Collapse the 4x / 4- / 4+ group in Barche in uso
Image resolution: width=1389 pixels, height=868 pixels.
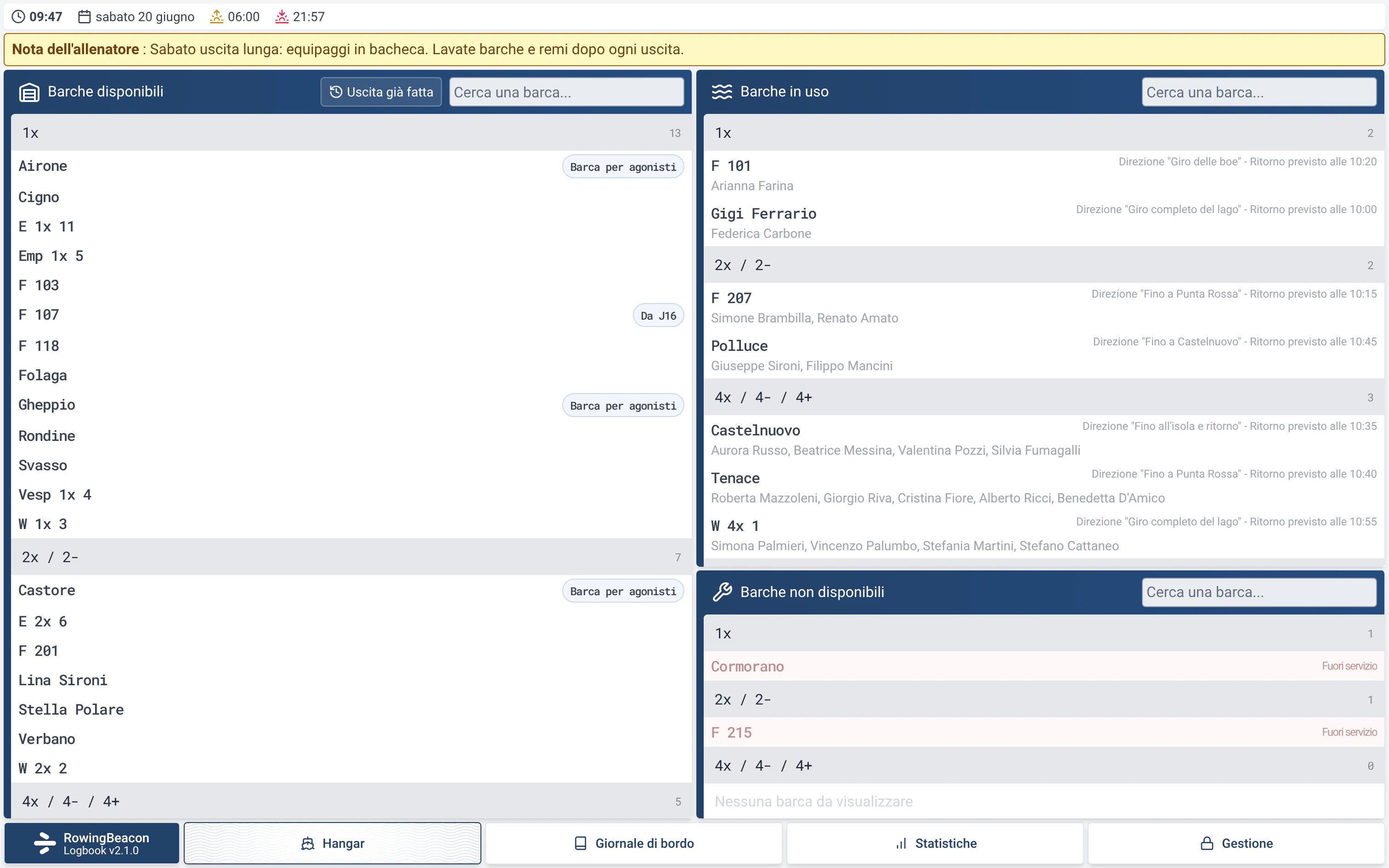click(1044, 397)
